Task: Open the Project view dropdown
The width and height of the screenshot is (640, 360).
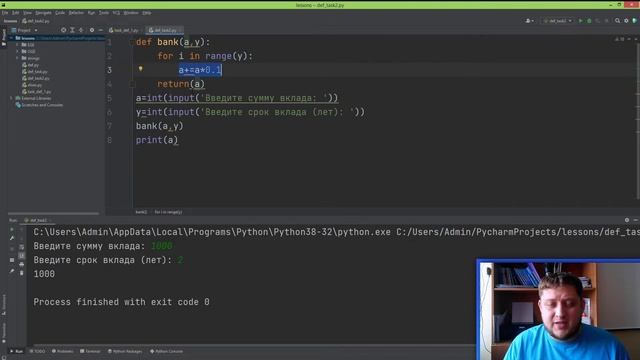Action: pos(24,30)
